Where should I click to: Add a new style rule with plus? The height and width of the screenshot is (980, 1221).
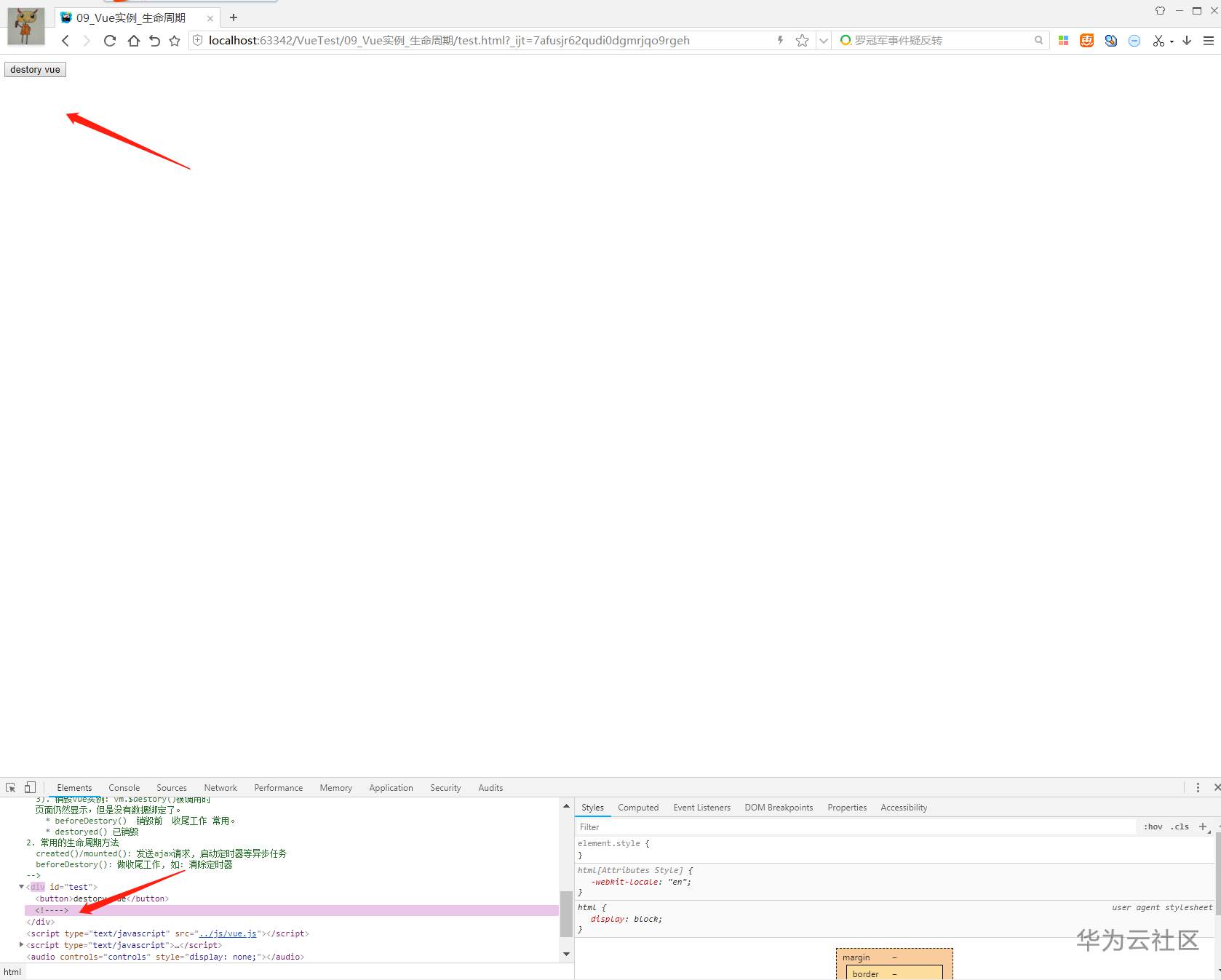coord(1203,827)
